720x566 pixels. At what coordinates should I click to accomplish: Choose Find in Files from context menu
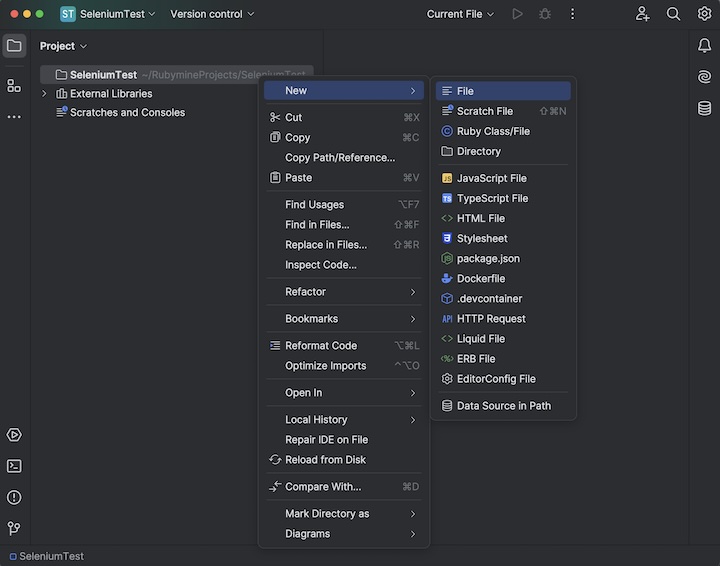coord(317,225)
